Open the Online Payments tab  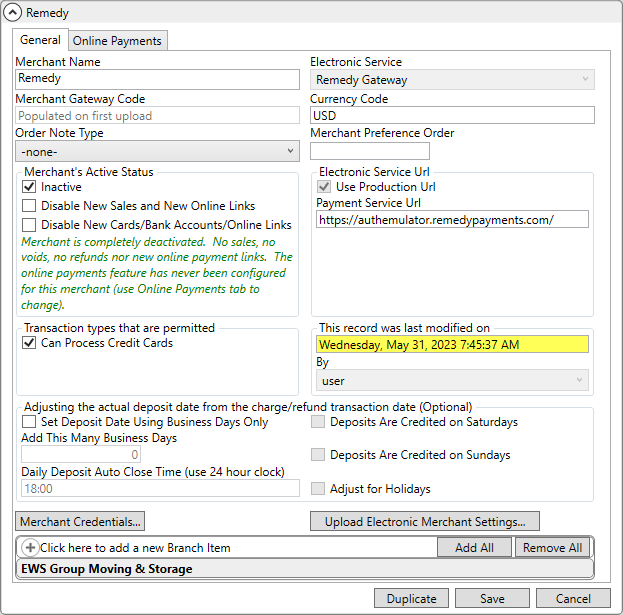[x=117, y=41]
